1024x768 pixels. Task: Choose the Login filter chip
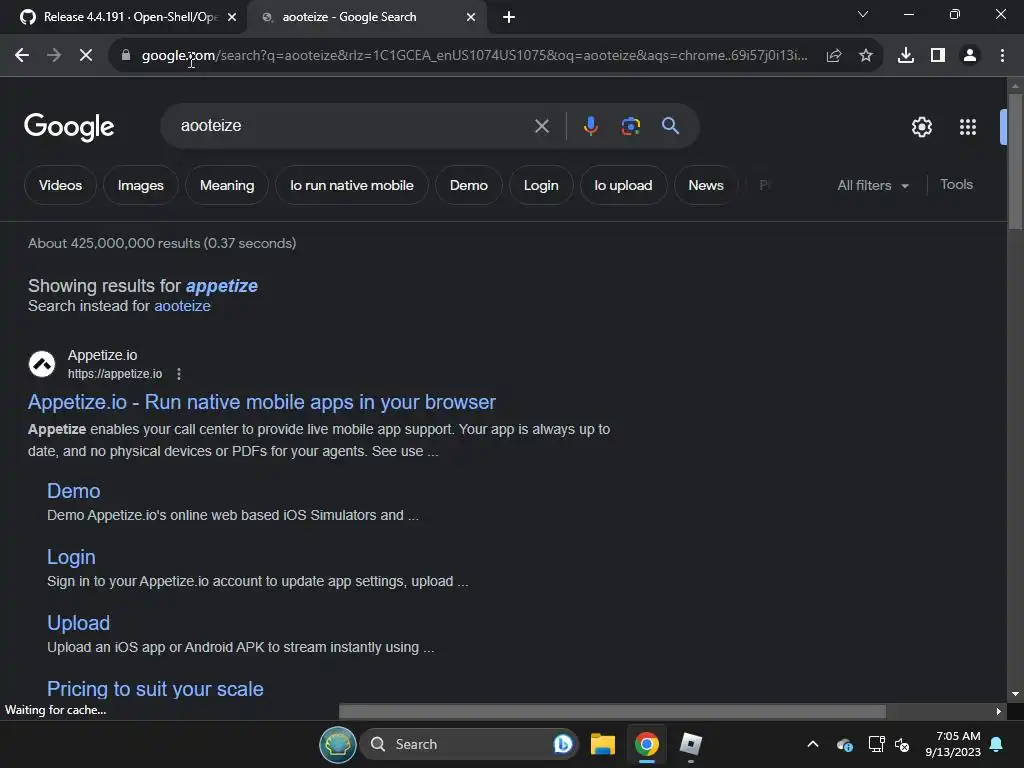(x=541, y=185)
